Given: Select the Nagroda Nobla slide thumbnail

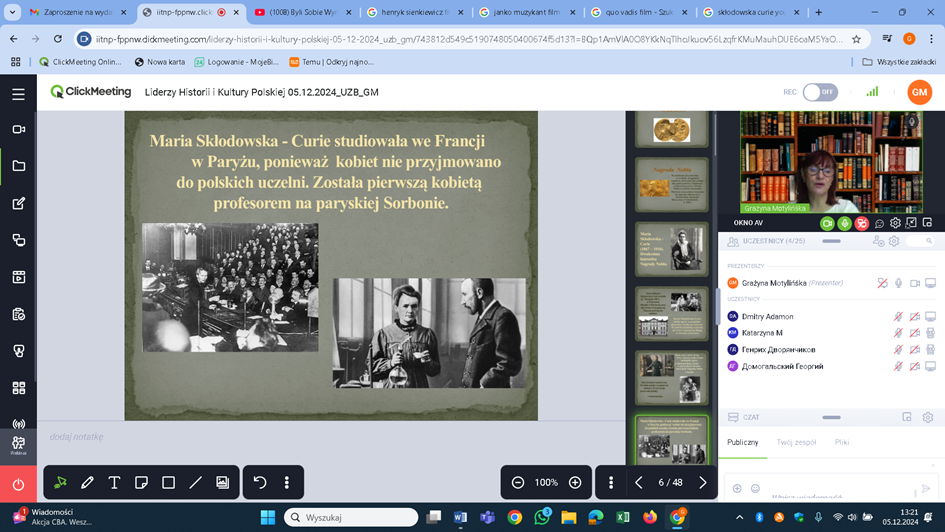Looking at the screenshot, I should 671,184.
